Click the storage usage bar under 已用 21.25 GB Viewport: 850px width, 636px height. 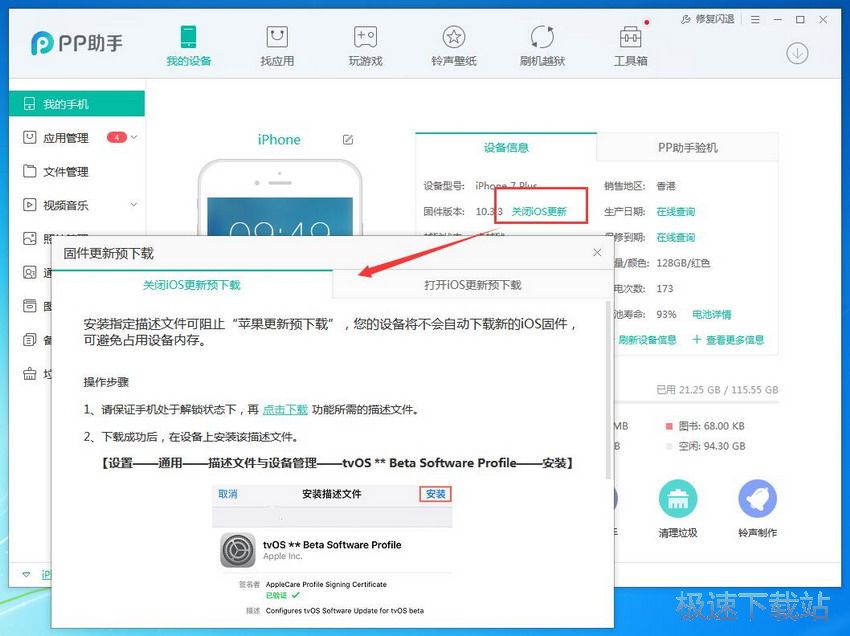click(697, 402)
